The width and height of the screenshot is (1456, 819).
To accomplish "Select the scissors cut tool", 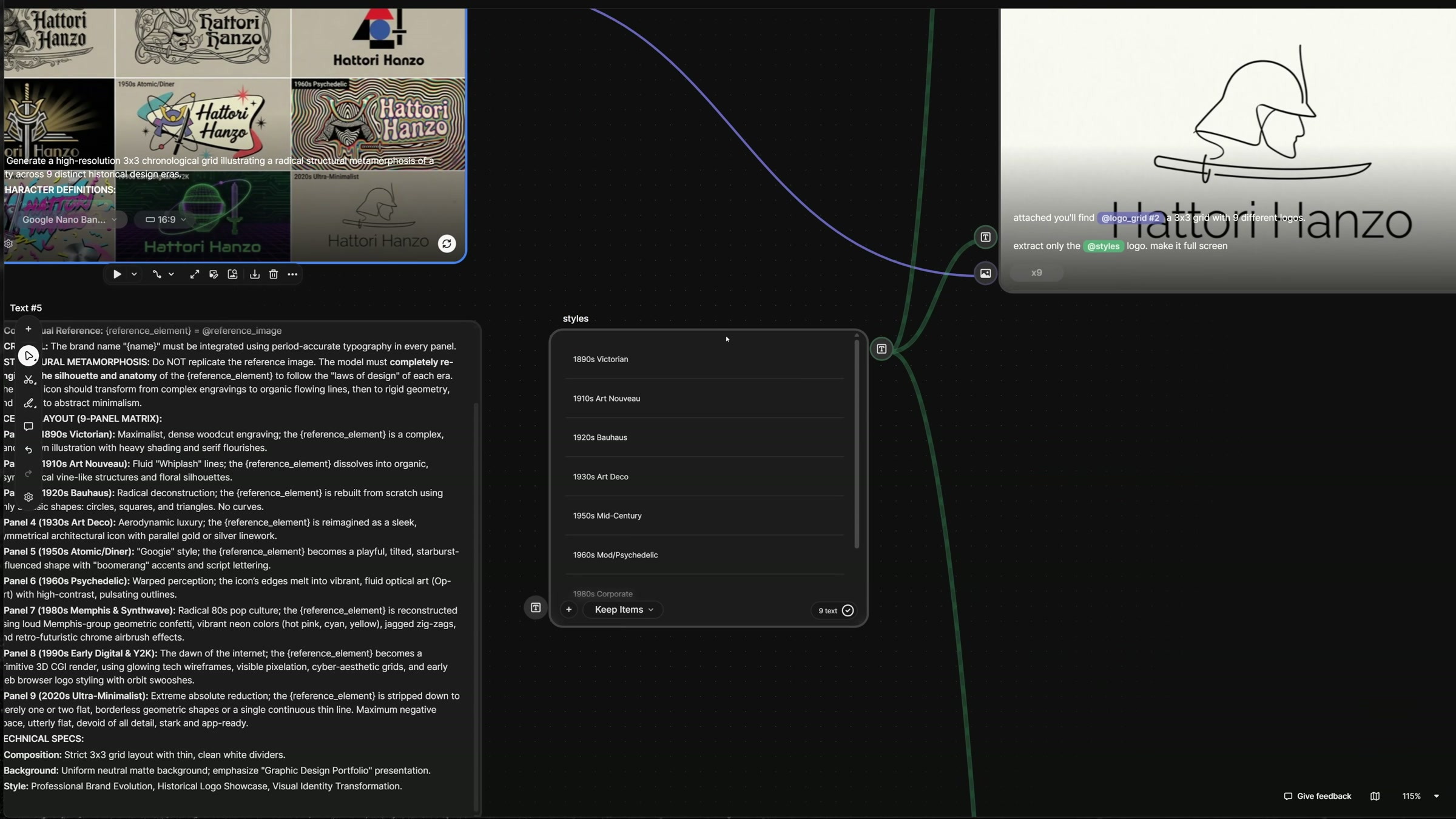I will [x=29, y=379].
